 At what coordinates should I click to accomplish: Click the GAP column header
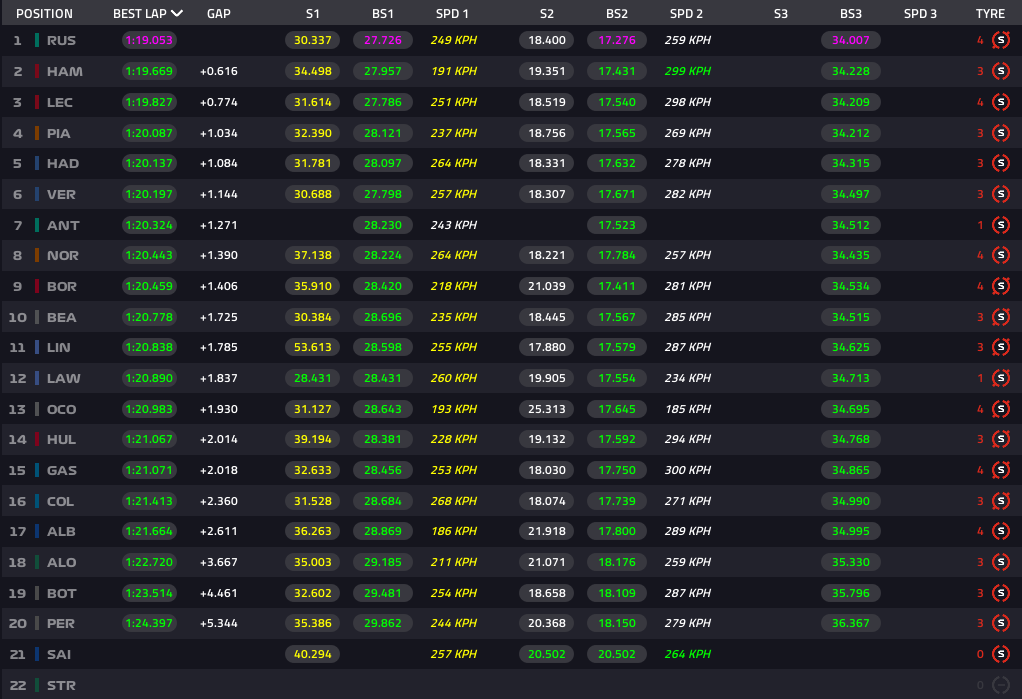tap(218, 14)
